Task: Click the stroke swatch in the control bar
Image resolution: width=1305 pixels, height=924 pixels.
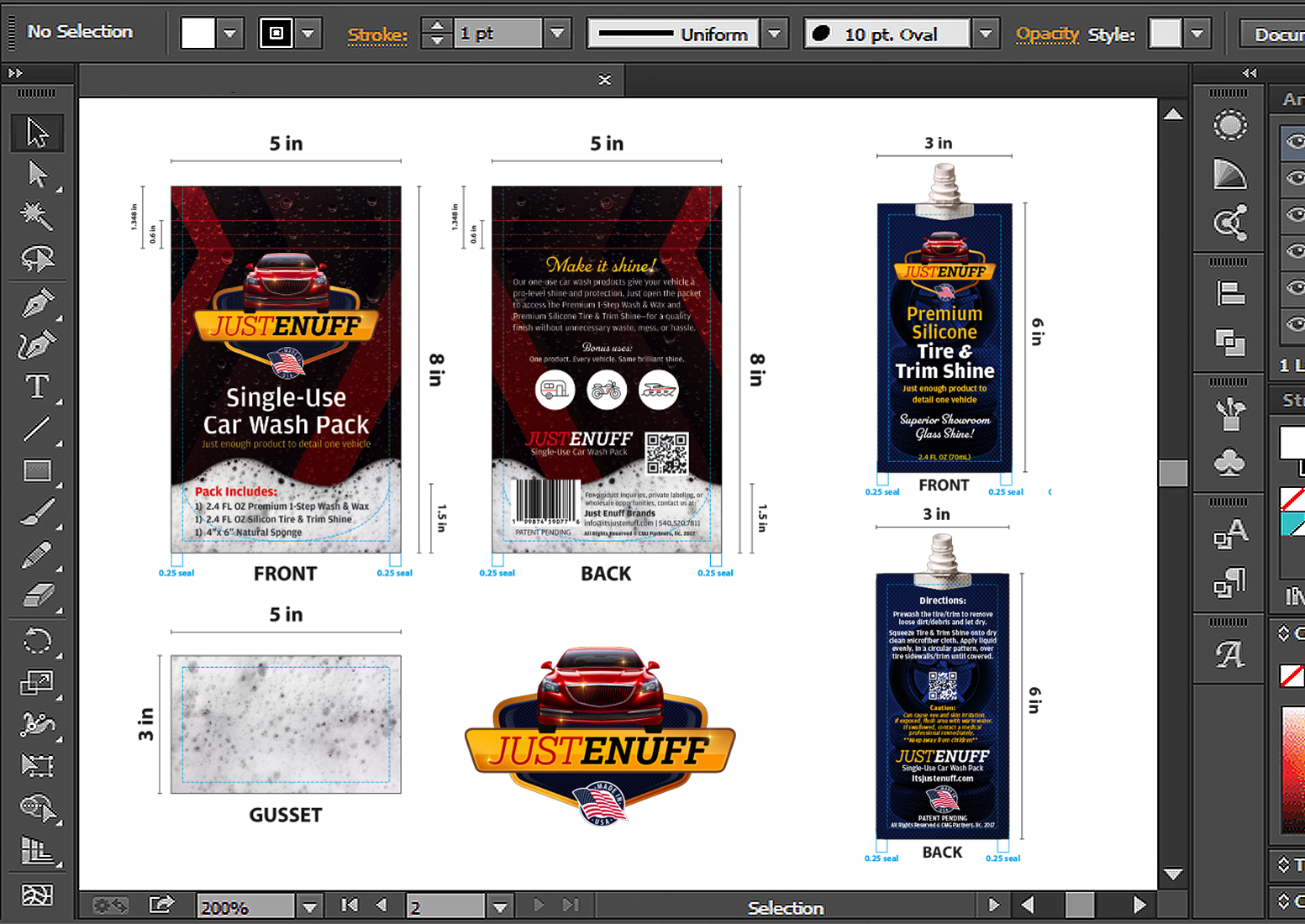Action: click(x=276, y=34)
